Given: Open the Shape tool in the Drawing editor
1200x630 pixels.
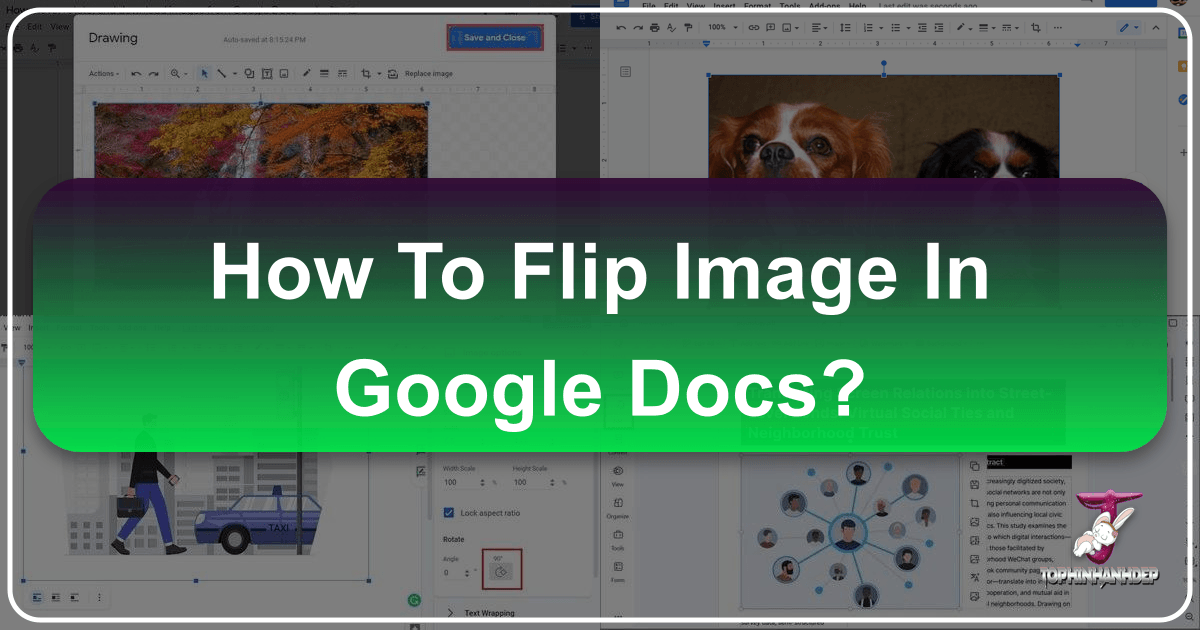Looking at the screenshot, I should (x=249, y=73).
